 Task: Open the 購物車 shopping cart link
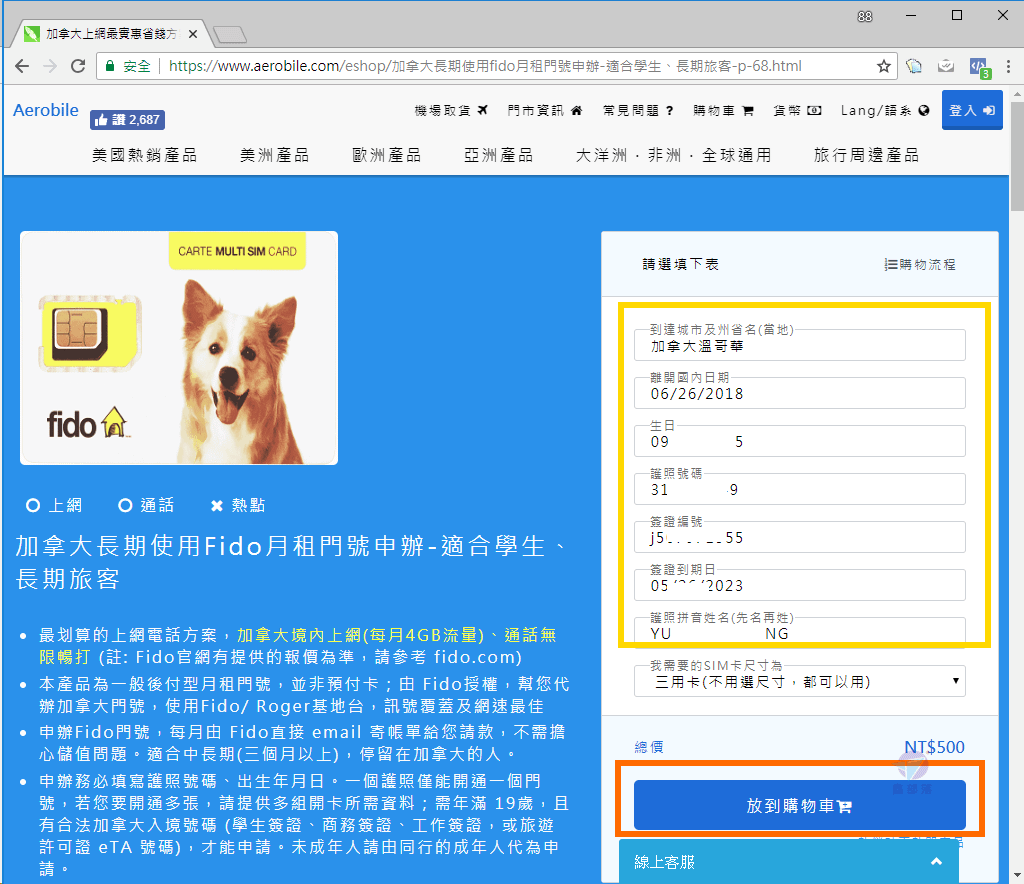point(724,110)
